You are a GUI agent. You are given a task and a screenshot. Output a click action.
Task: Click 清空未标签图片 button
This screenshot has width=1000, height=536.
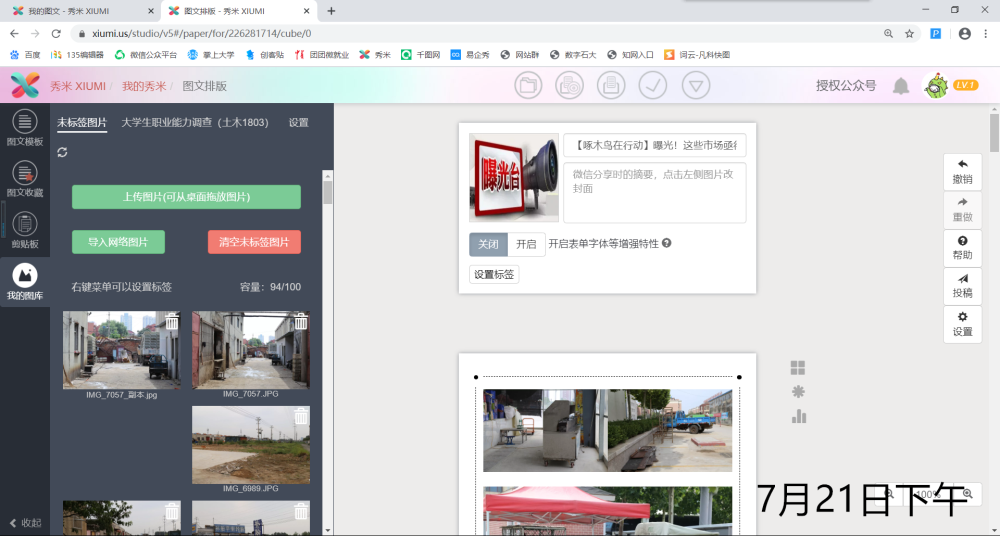[254, 242]
